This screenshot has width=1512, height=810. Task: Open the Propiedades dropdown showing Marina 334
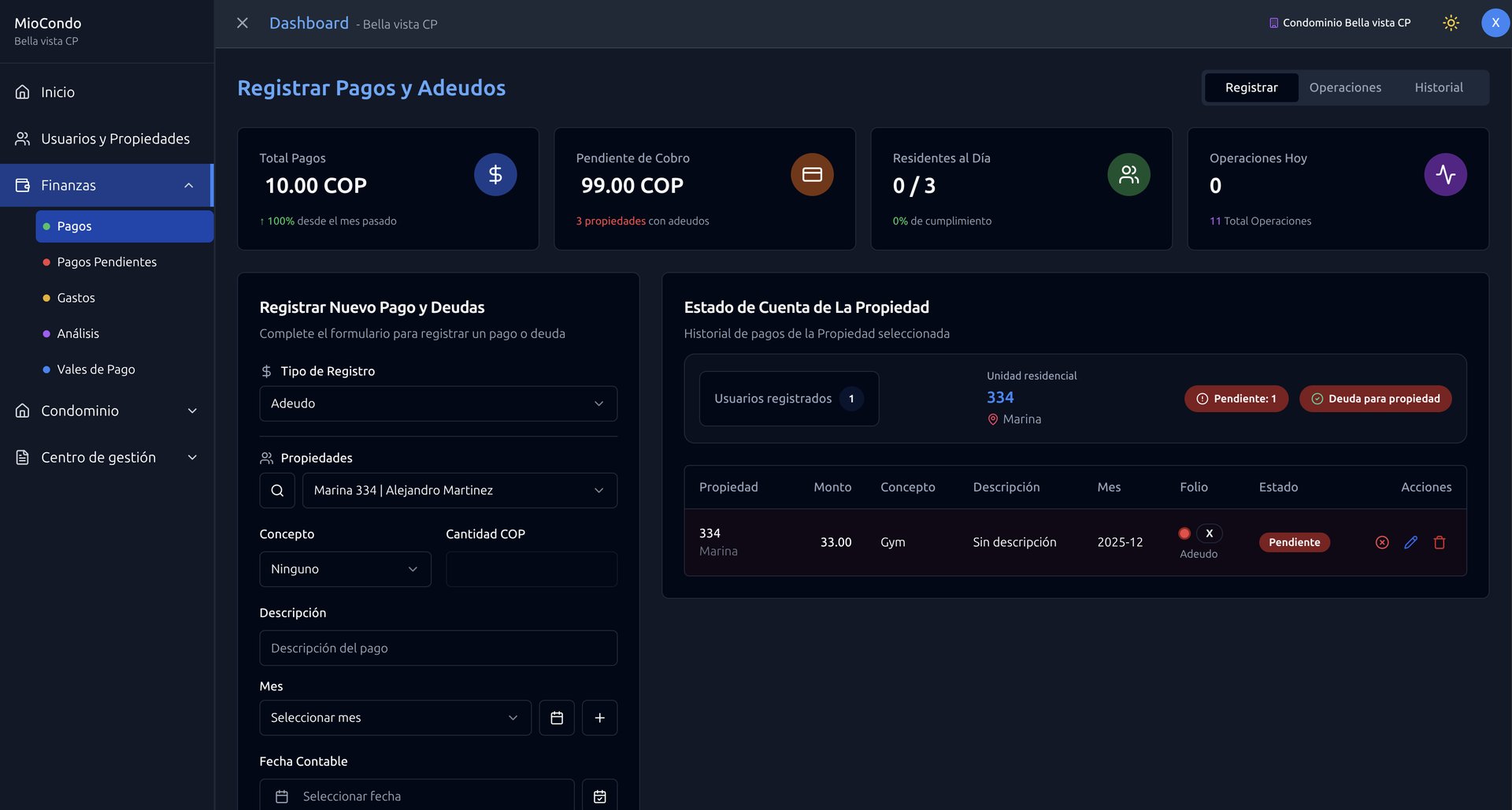click(460, 490)
